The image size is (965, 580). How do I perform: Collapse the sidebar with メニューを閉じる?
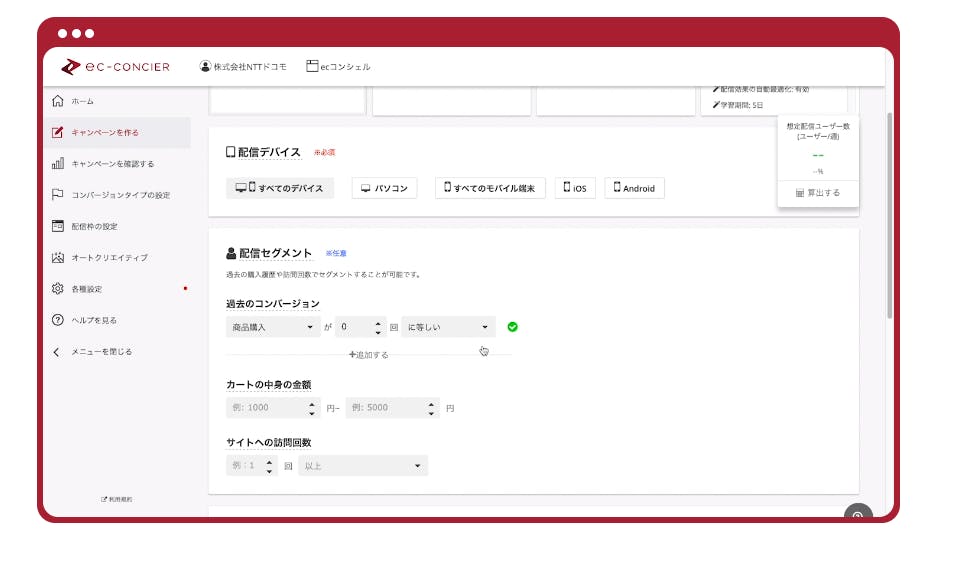click(x=102, y=352)
